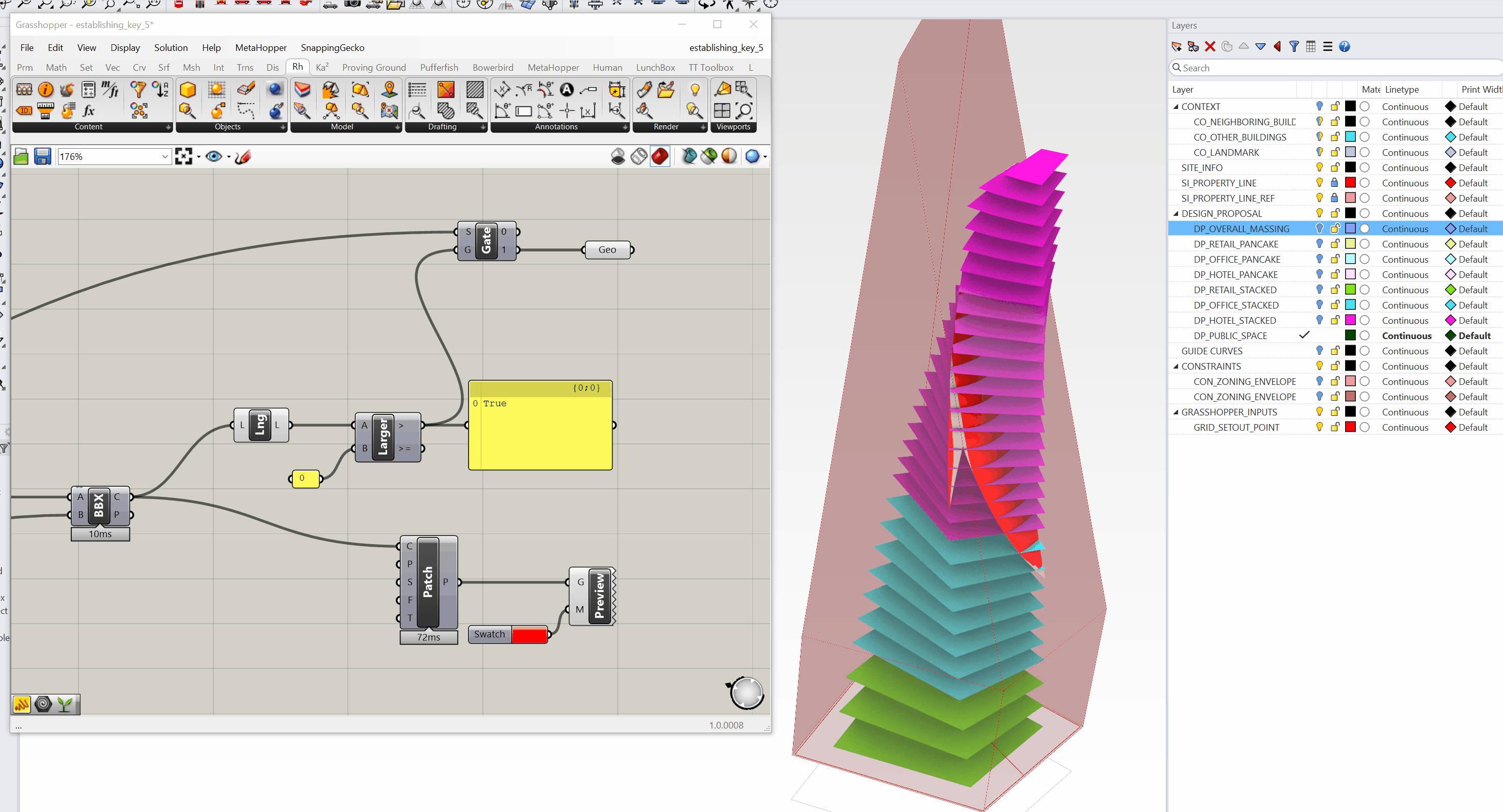Image resolution: width=1503 pixels, height=812 pixels.
Task: Toggle lock on SI_PROPERTY_LINE layer
Action: pos(1334,183)
